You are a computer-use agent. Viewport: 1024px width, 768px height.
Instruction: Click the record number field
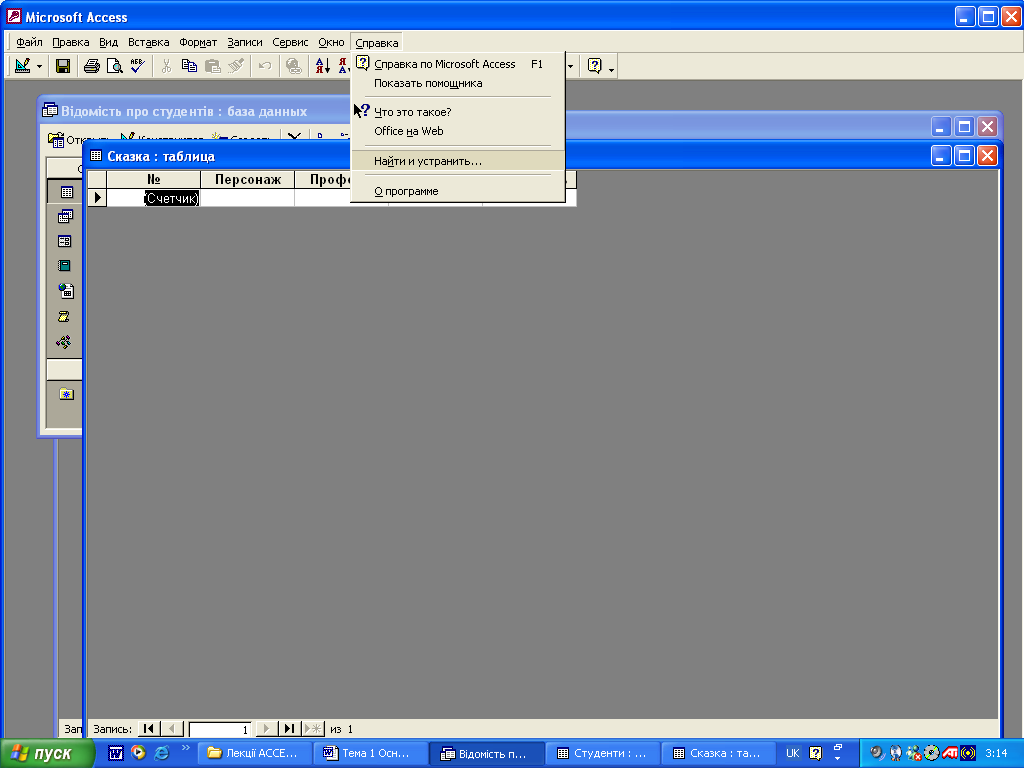coord(220,729)
